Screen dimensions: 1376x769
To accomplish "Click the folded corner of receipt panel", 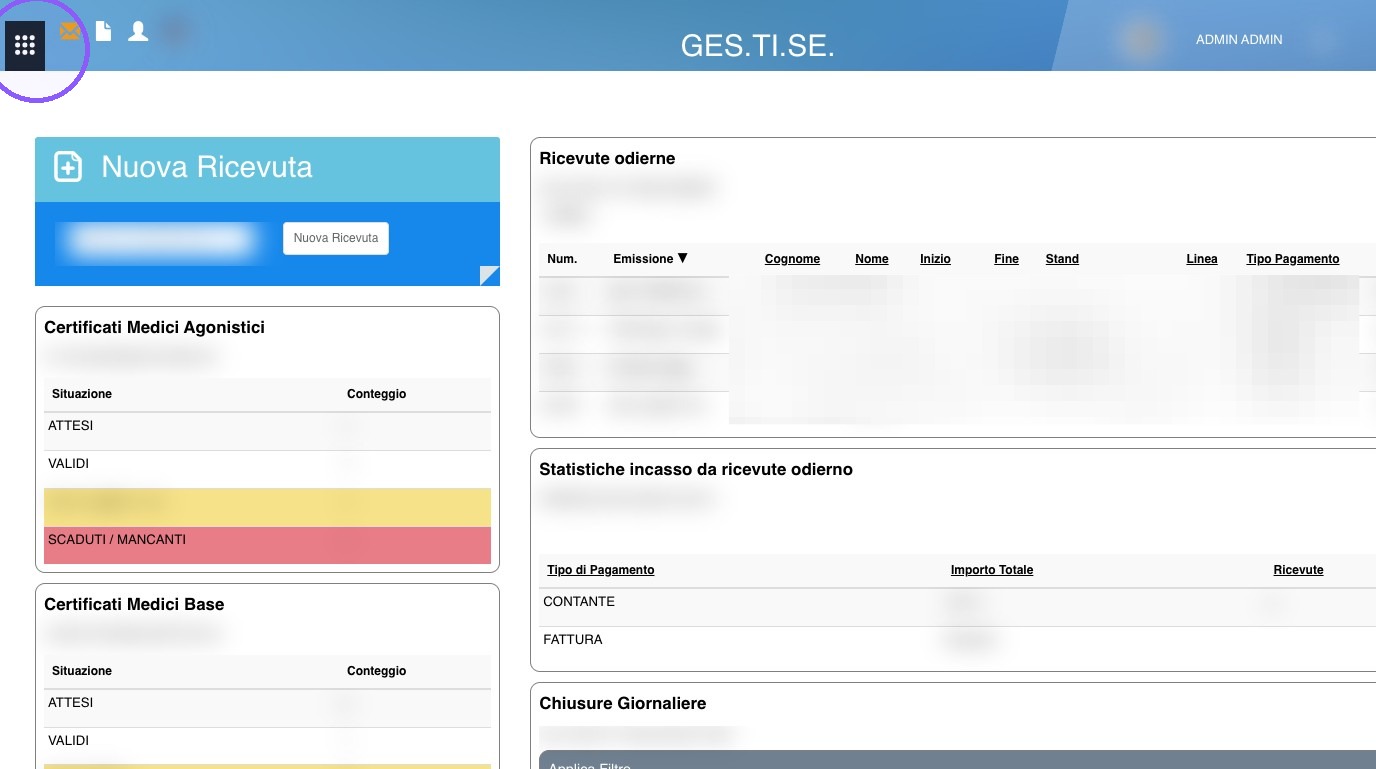I will click(x=489, y=276).
